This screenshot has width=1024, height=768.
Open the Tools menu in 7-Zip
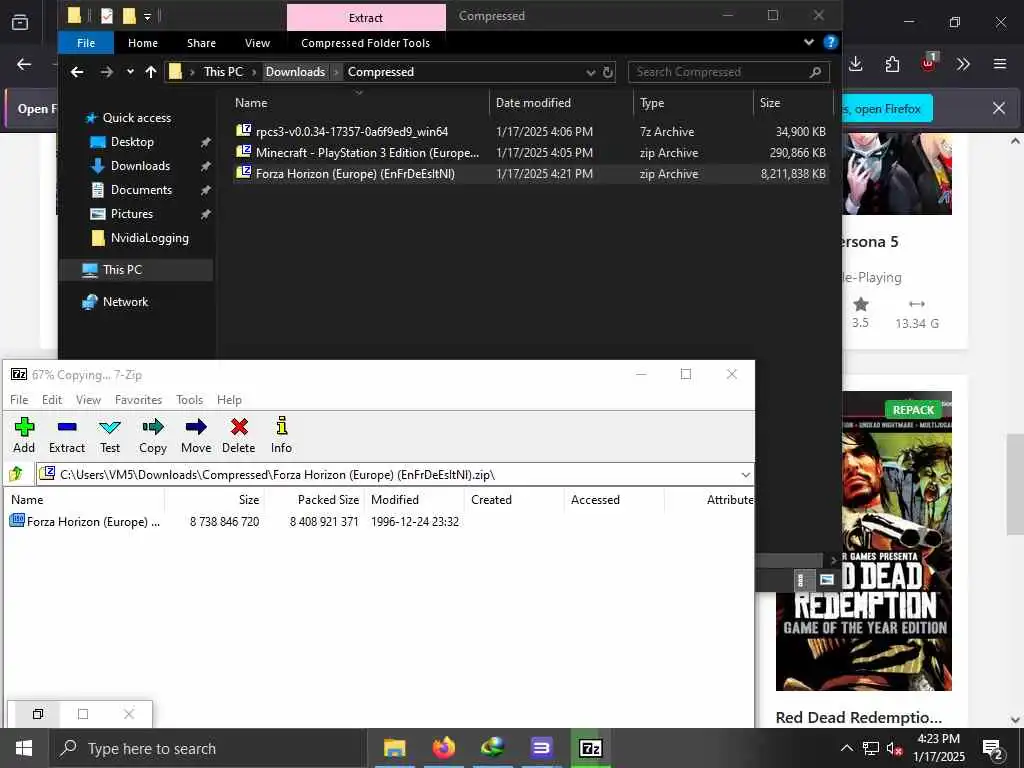pos(189,400)
